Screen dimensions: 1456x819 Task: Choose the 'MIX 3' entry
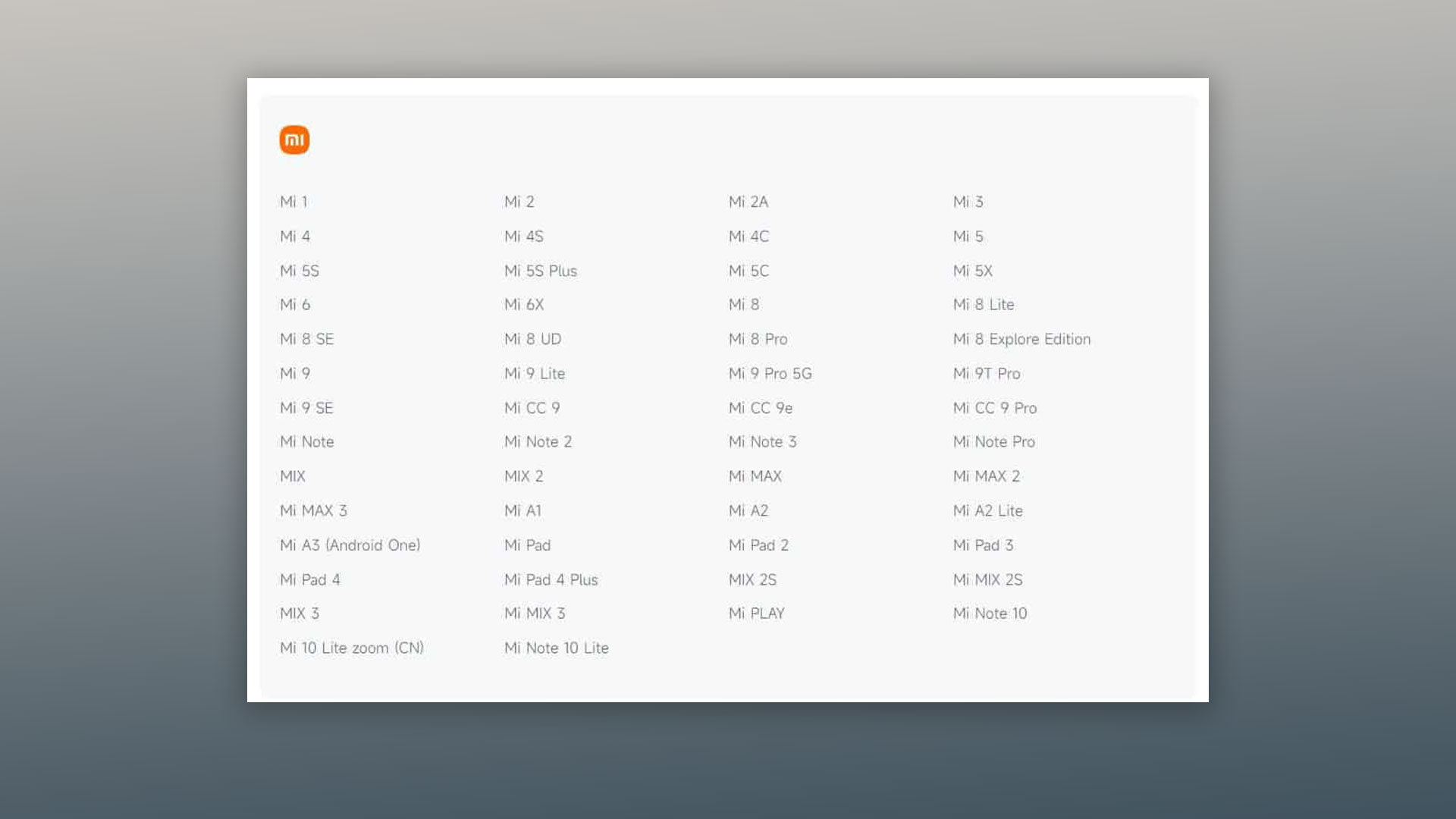click(x=300, y=613)
